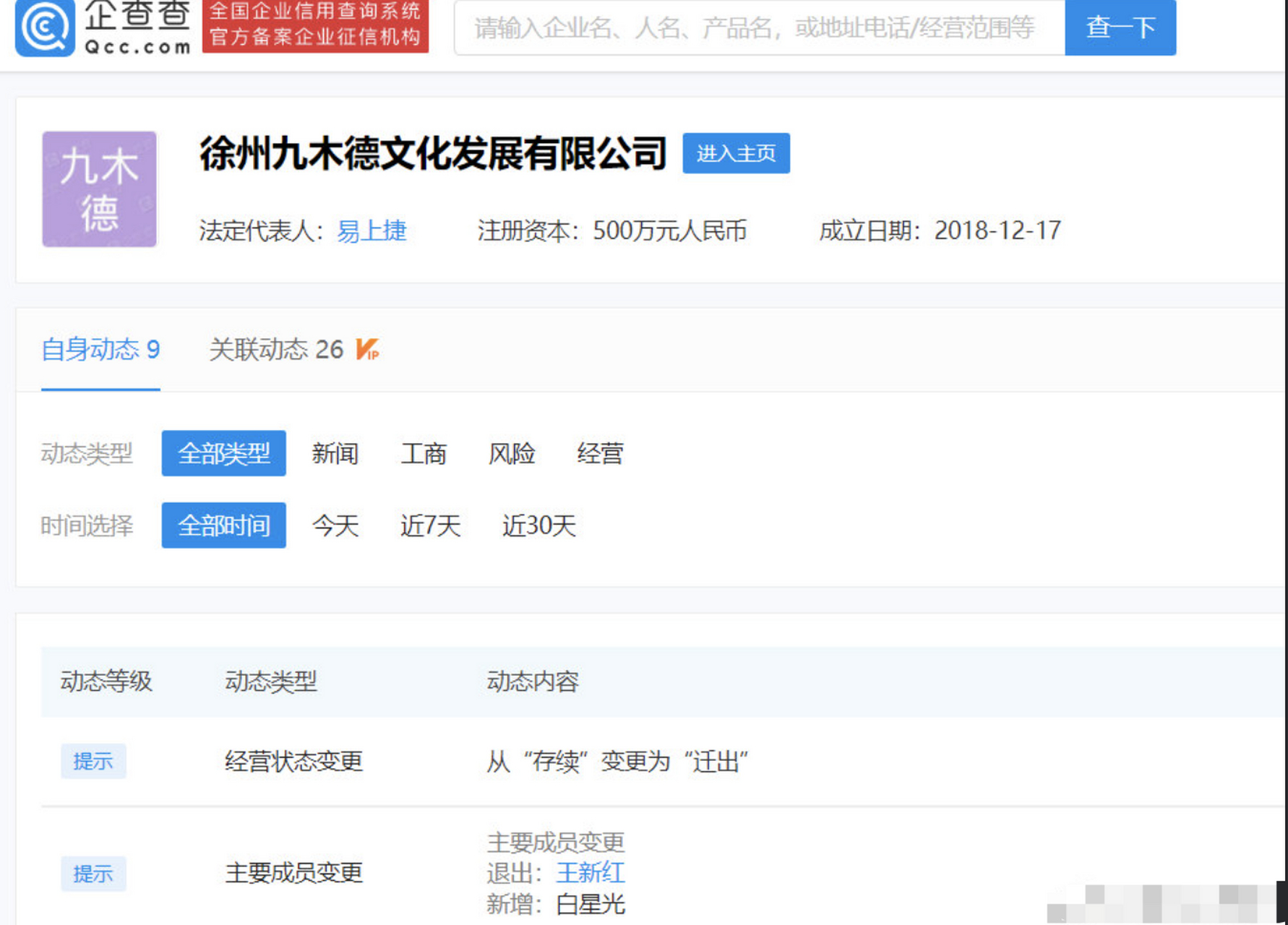1288x925 pixels.
Task: Open legal representative 易上捷 link
Action: pos(372,231)
